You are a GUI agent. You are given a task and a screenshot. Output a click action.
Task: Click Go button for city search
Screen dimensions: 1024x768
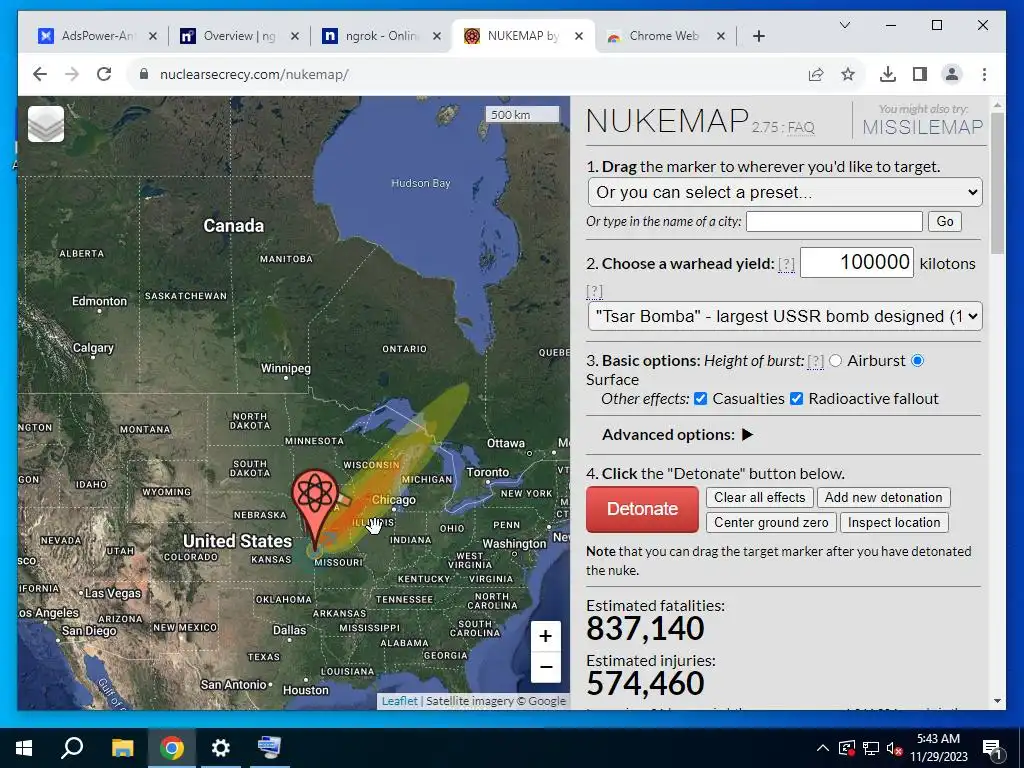click(945, 221)
